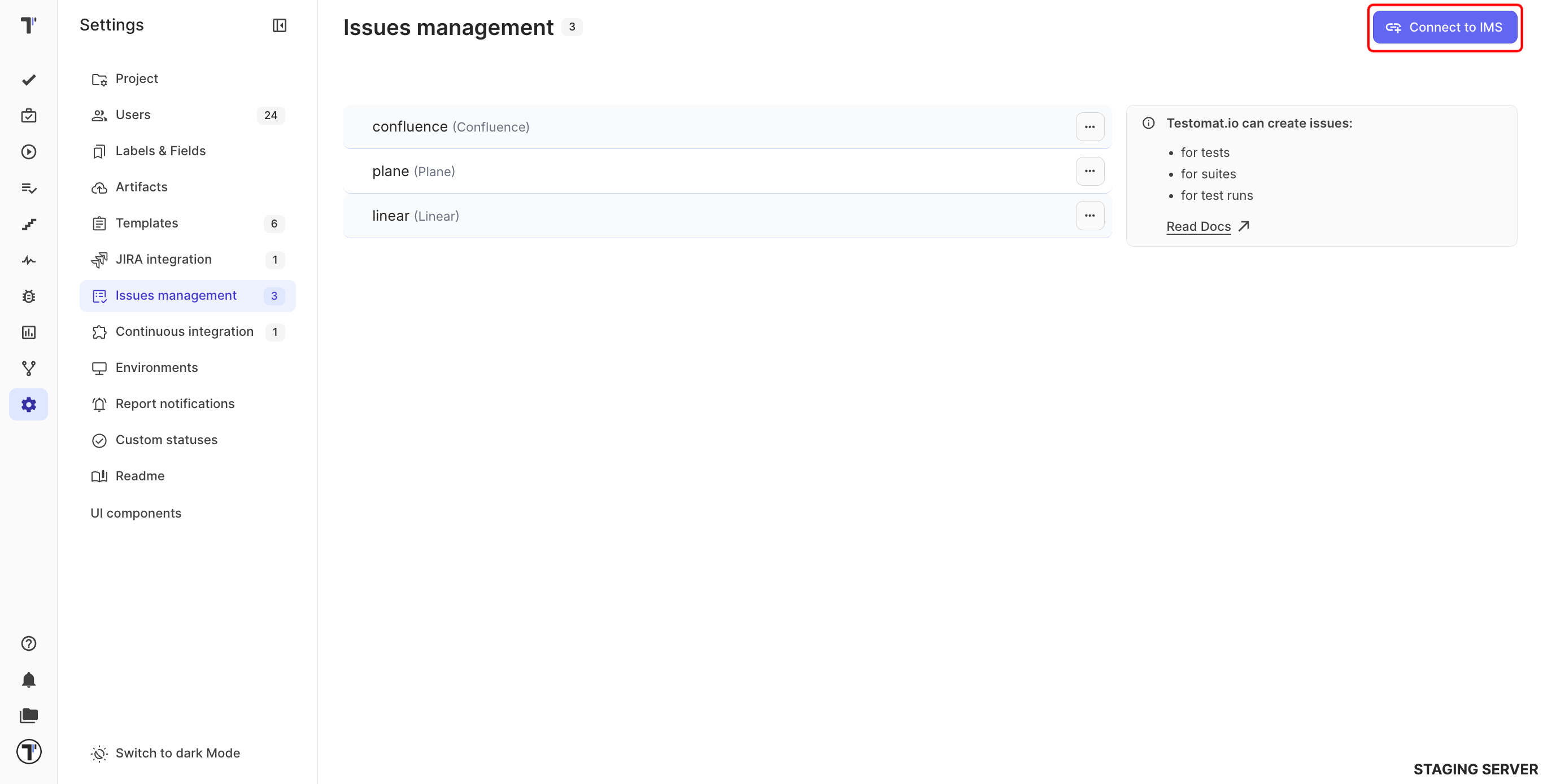Collapse the Settings sidebar panel
This screenshot has width=1543, height=784.
[279, 25]
